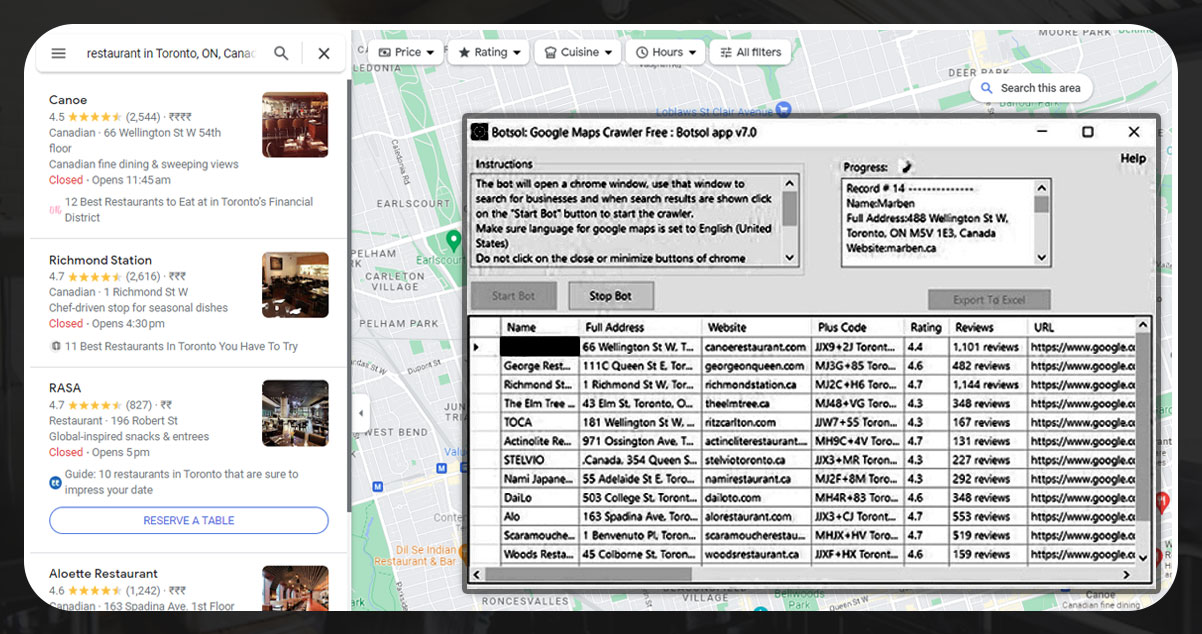Click the Botsol app logo icon
The height and width of the screenshot is (634, 1202).
coord(480,132)
